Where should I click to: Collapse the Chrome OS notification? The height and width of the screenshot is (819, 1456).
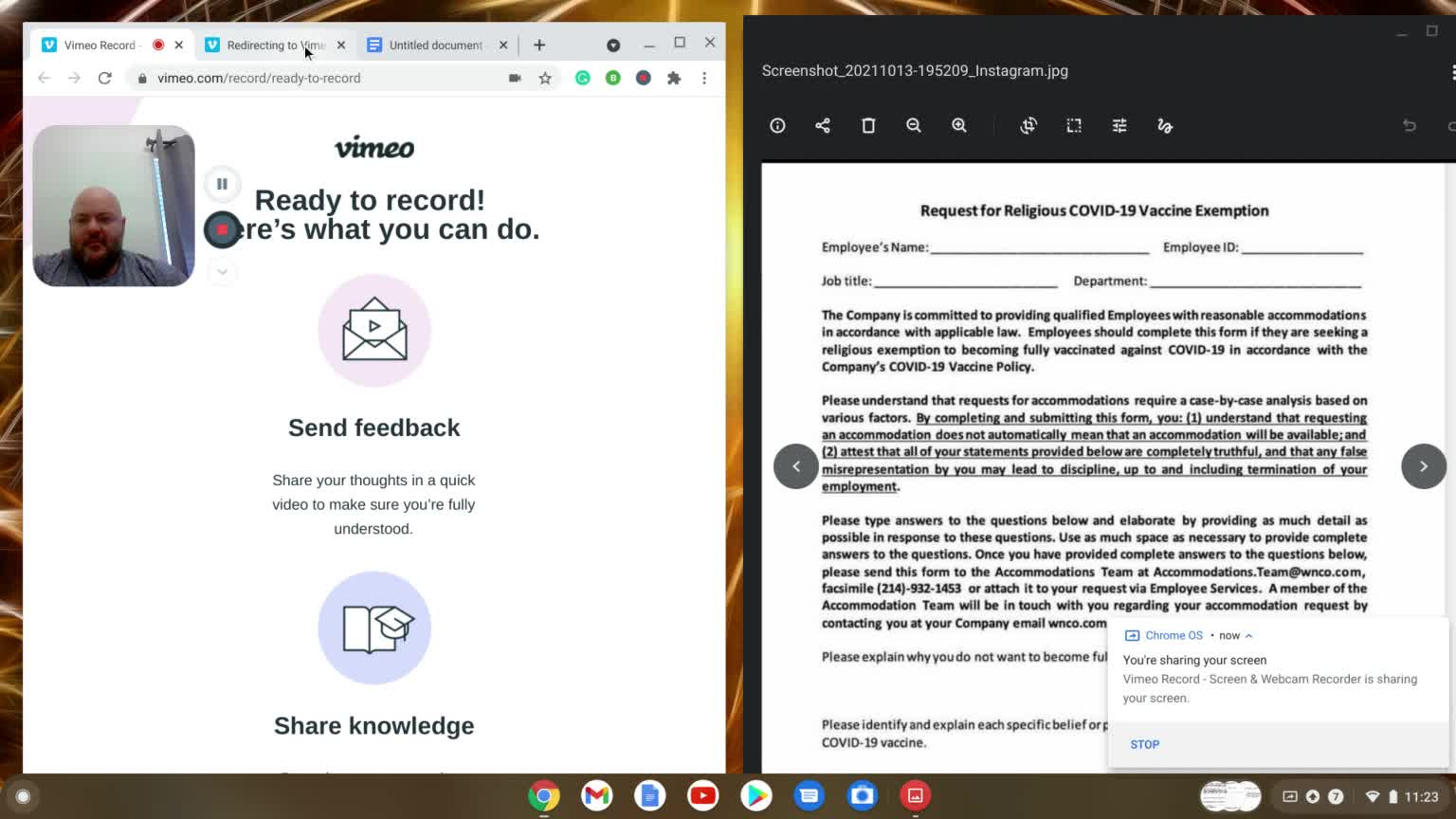(1249, 636)
